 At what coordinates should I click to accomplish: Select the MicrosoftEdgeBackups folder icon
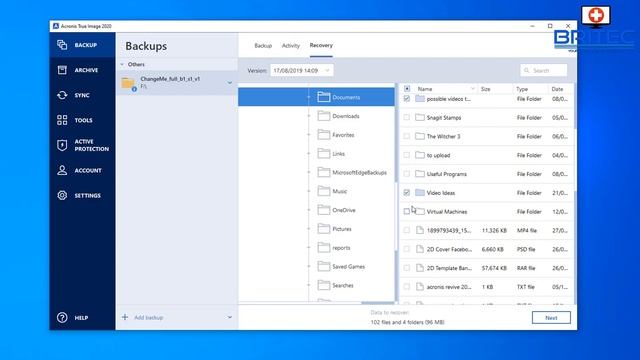tap(324, 172)
